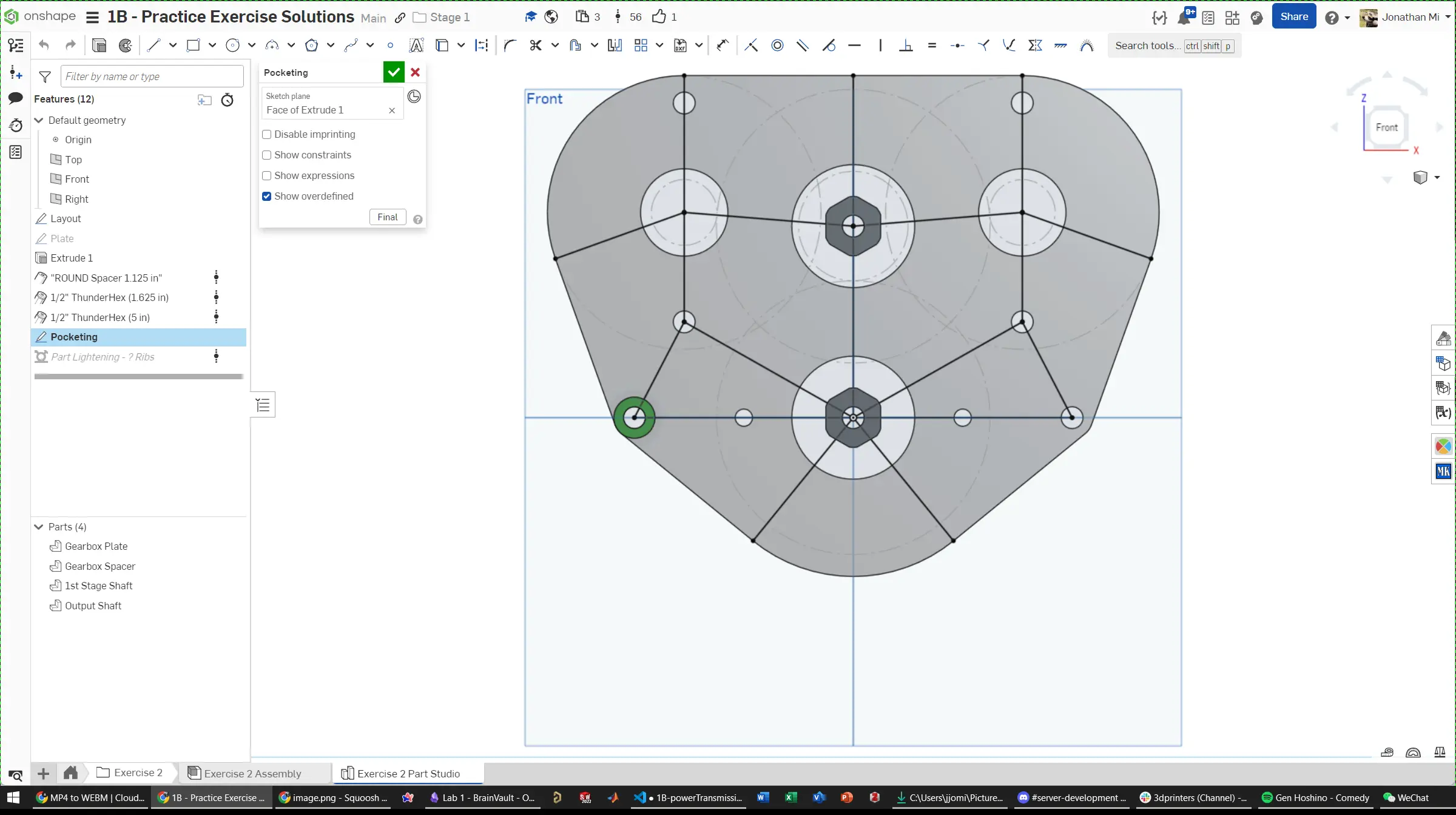Collapse the Parts (4) list
Screen dimensions: 1456x815
(x=39, y=527)
